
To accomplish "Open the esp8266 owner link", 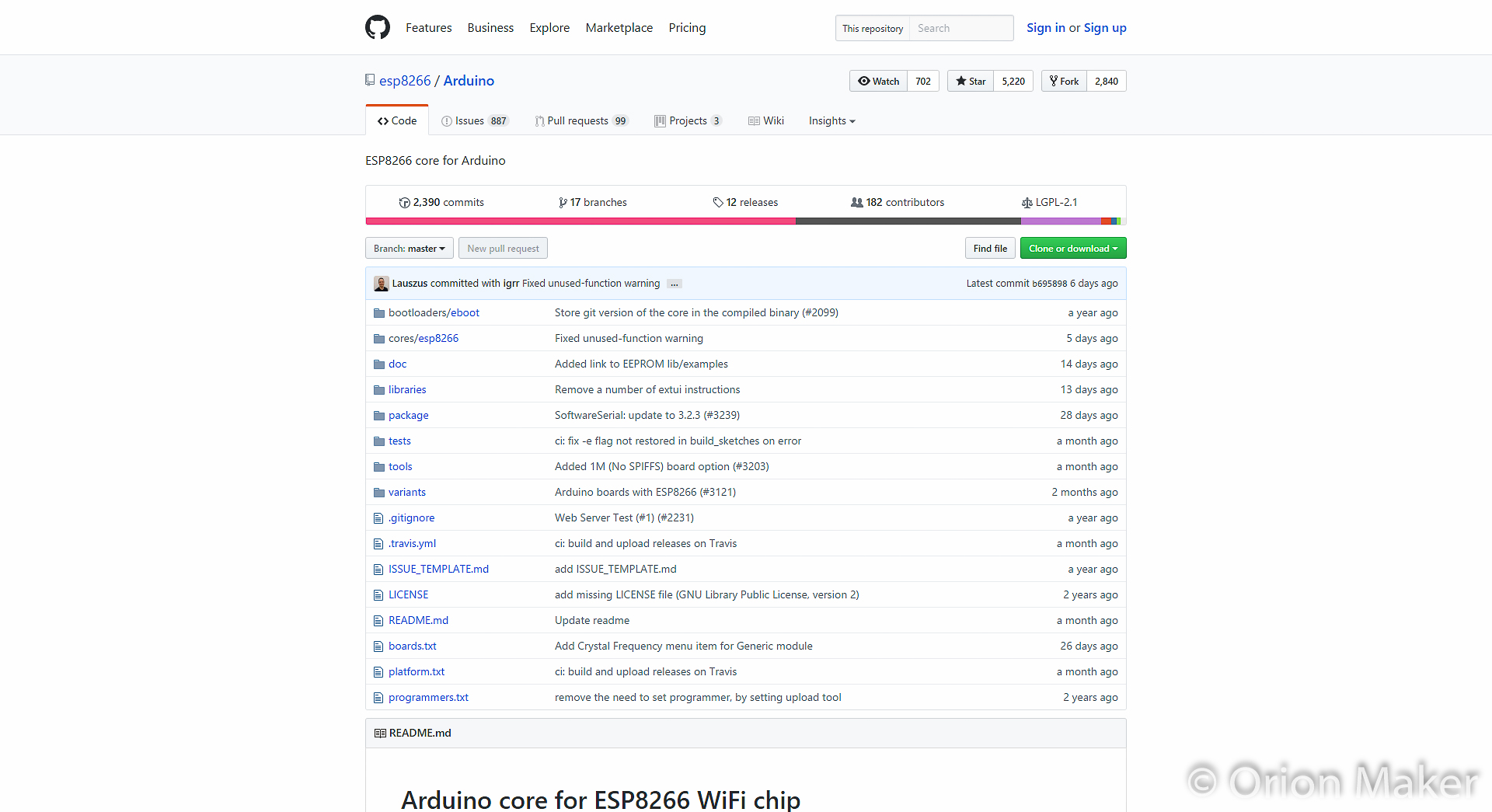I will point(405,81).
